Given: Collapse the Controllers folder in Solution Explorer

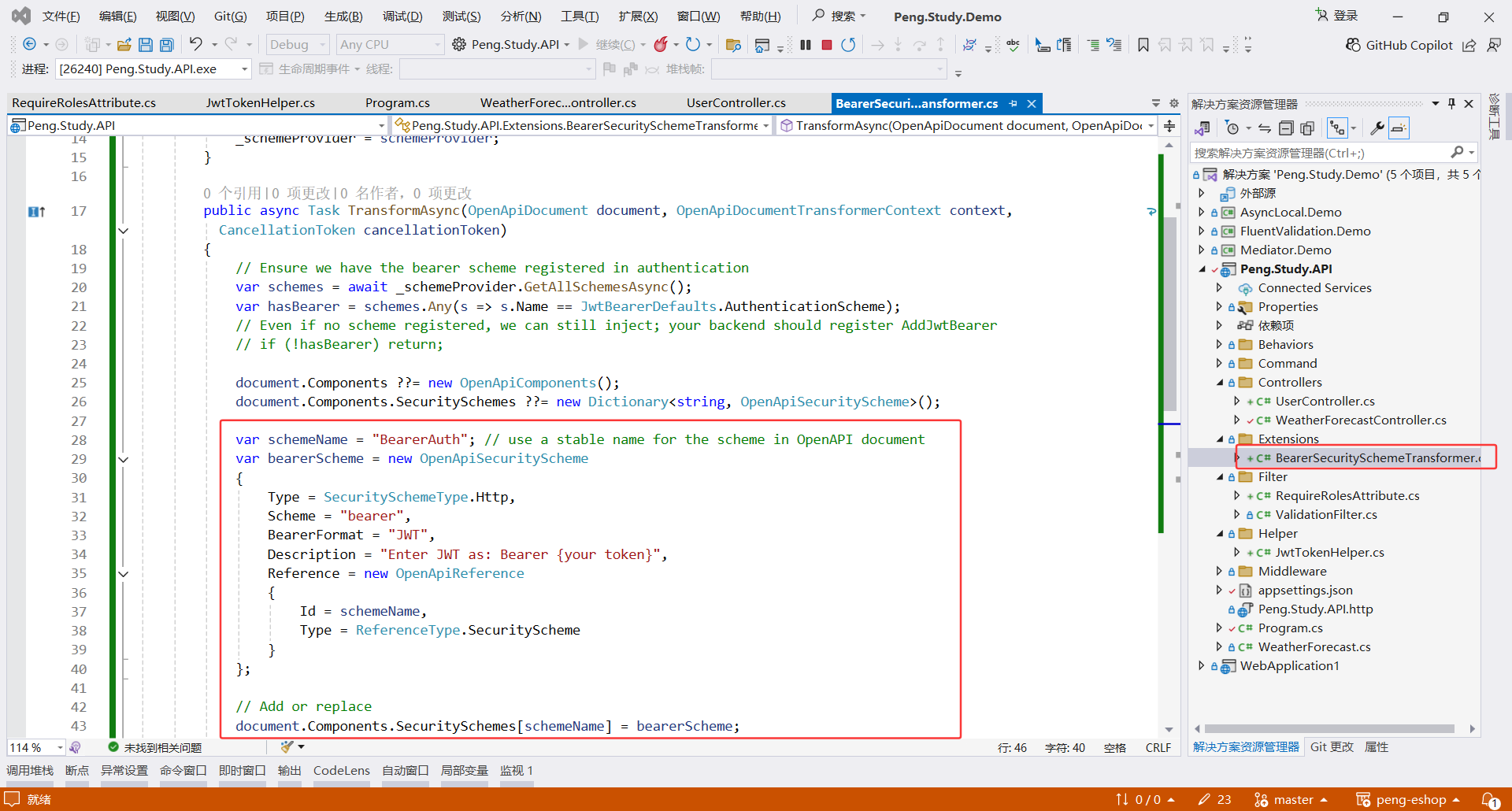Looking at the screenshot, I should [x=1219, y=383].
